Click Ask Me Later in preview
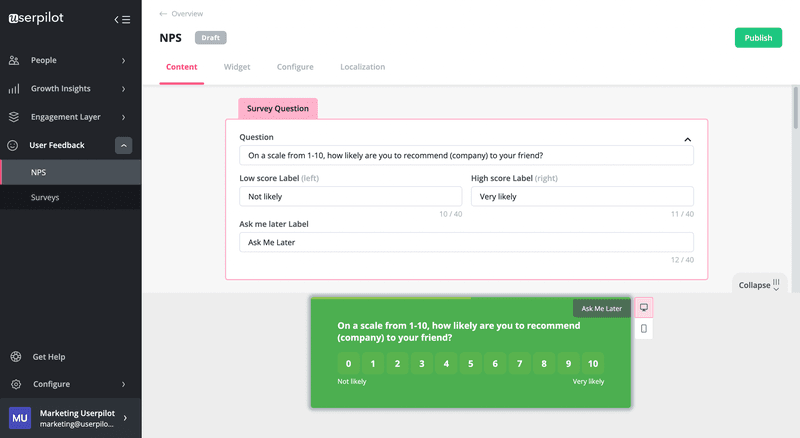 click(x=602, y=308)
